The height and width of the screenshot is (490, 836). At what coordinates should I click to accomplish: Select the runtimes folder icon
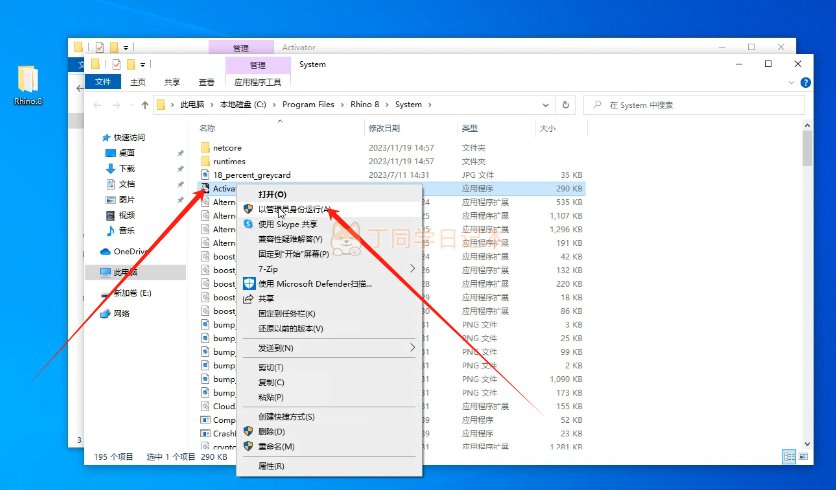(205, 161)
